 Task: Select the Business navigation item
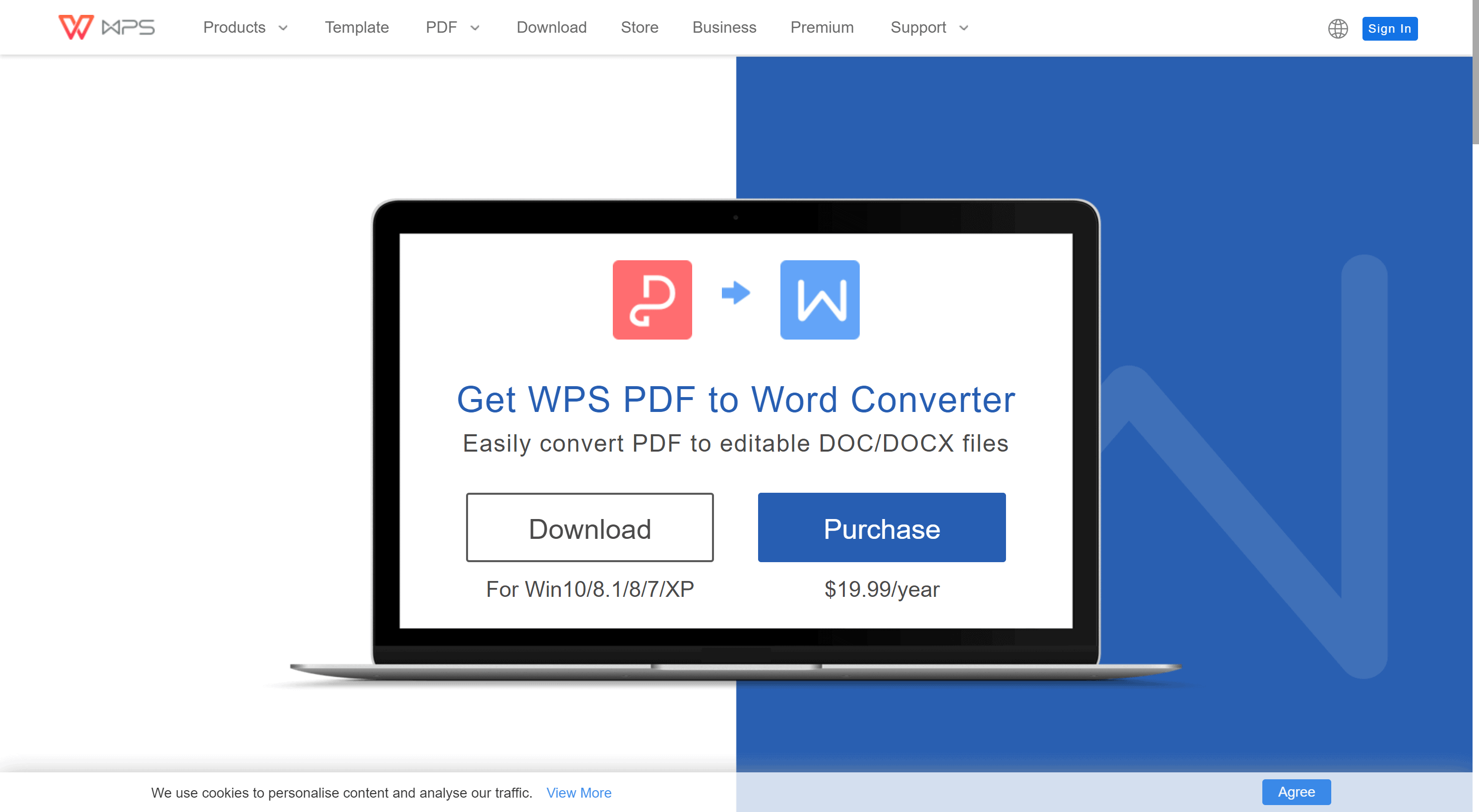[724, 27]
